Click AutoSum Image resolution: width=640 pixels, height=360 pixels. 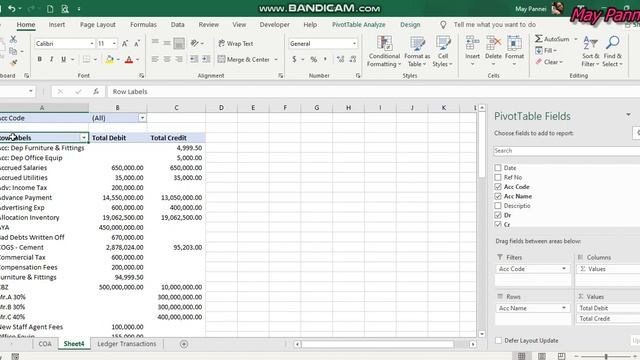552,39
